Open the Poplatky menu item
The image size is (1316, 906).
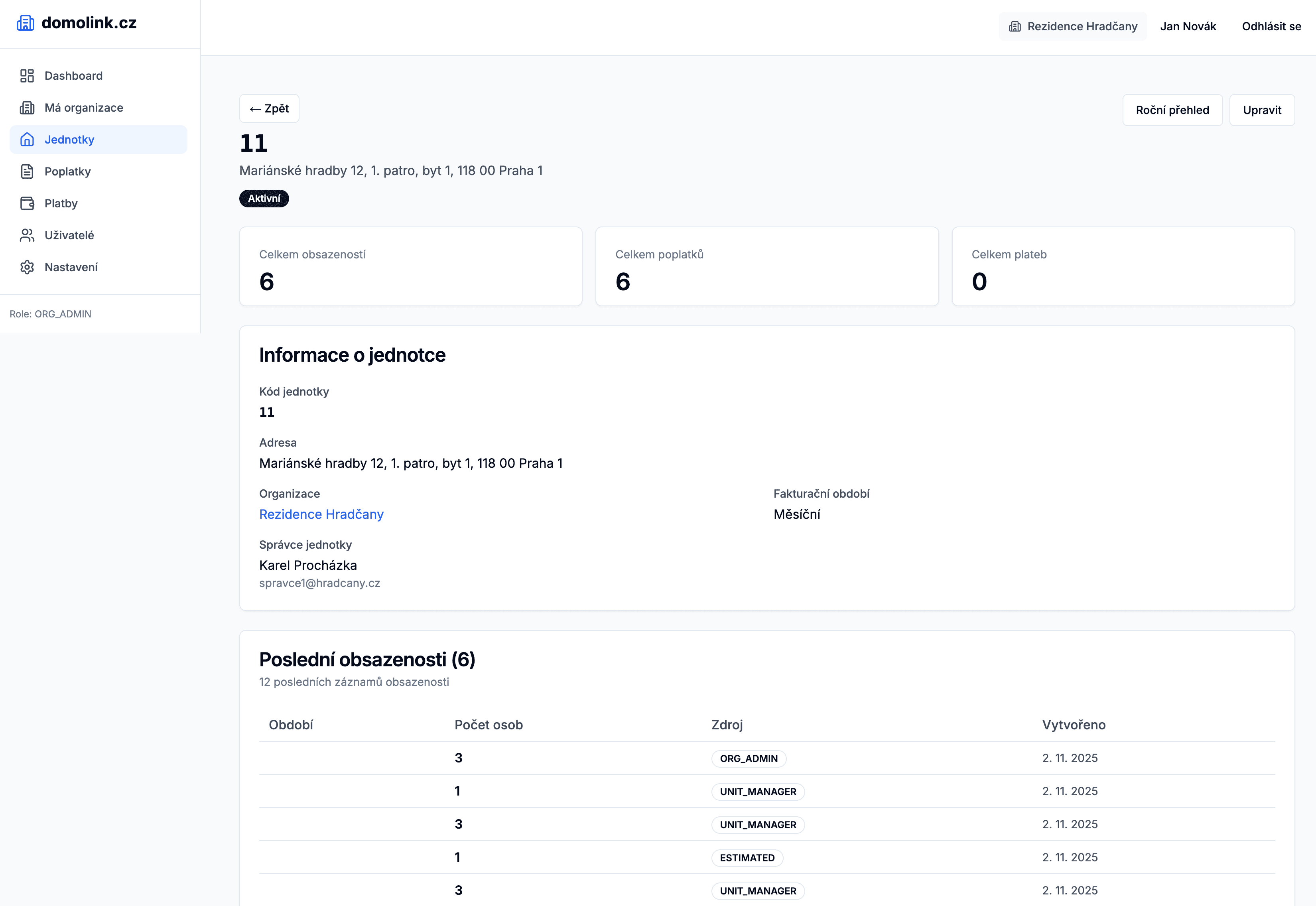pos(67,171)
